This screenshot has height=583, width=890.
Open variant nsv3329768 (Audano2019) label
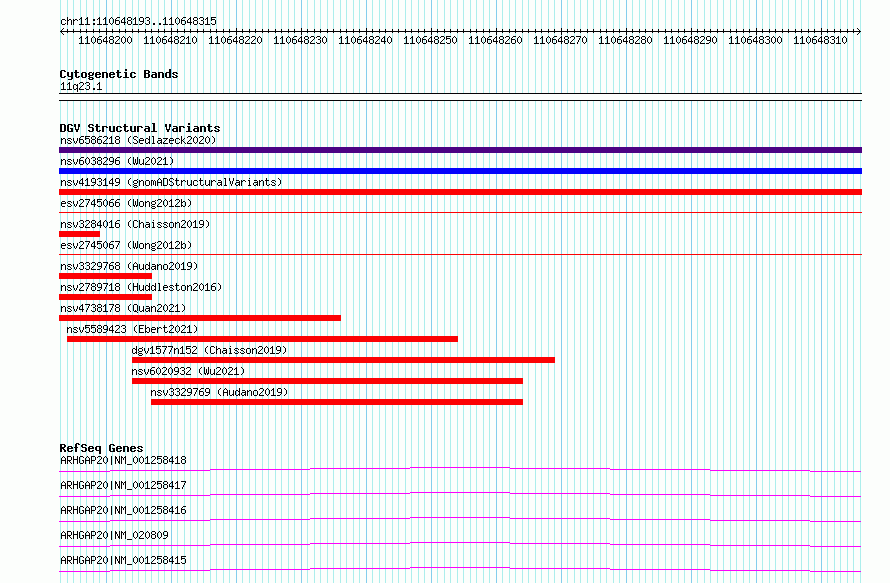coord(129,266)
